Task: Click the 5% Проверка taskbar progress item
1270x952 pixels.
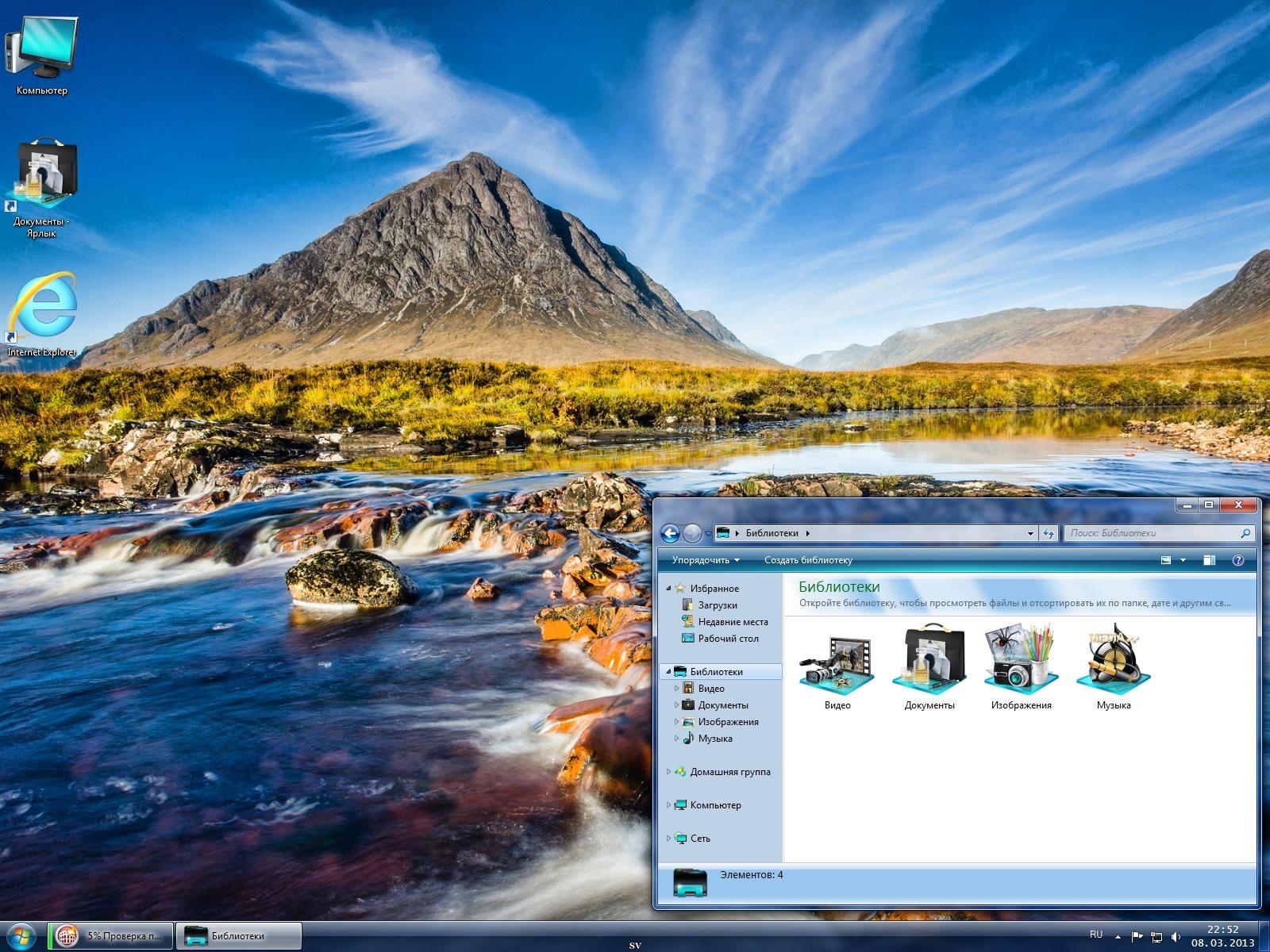Action: click(111, 936)
